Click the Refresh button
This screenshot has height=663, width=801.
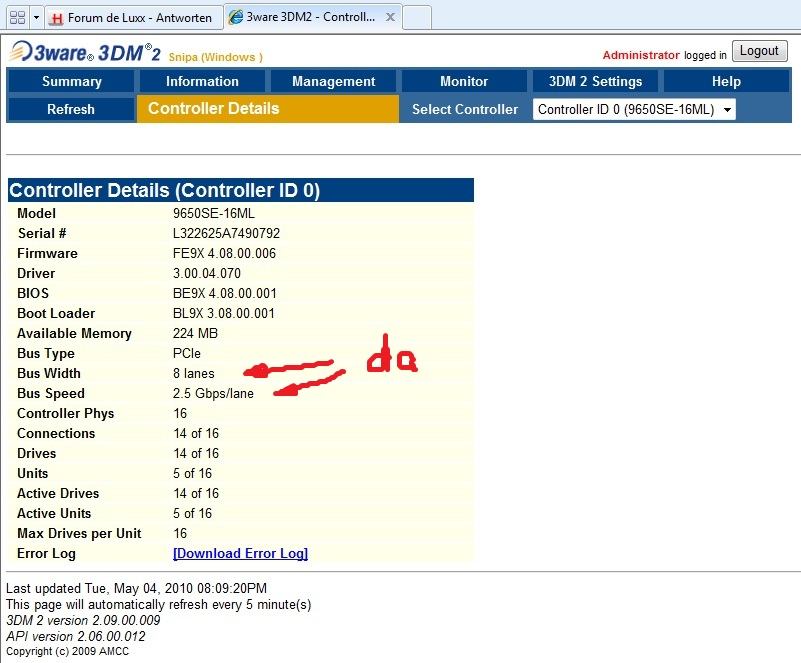pos(71,109)
